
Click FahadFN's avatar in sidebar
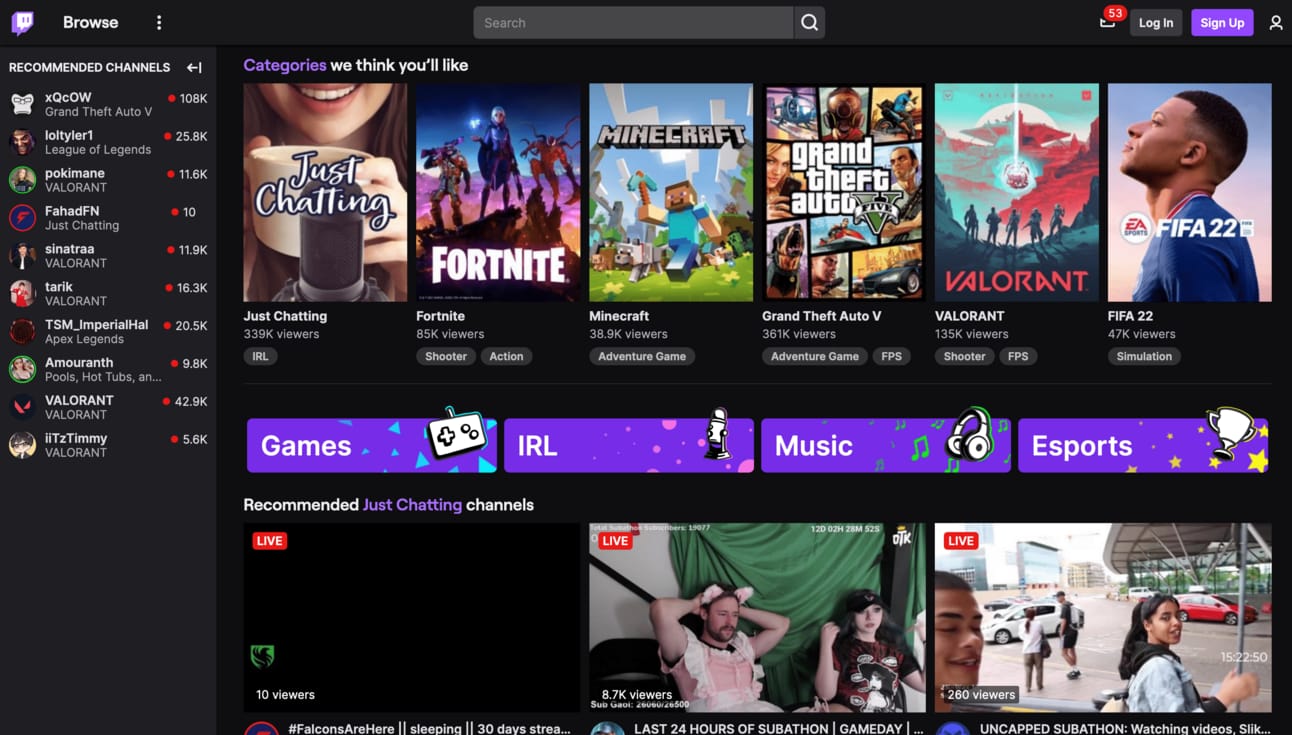[x=22, y=218]
